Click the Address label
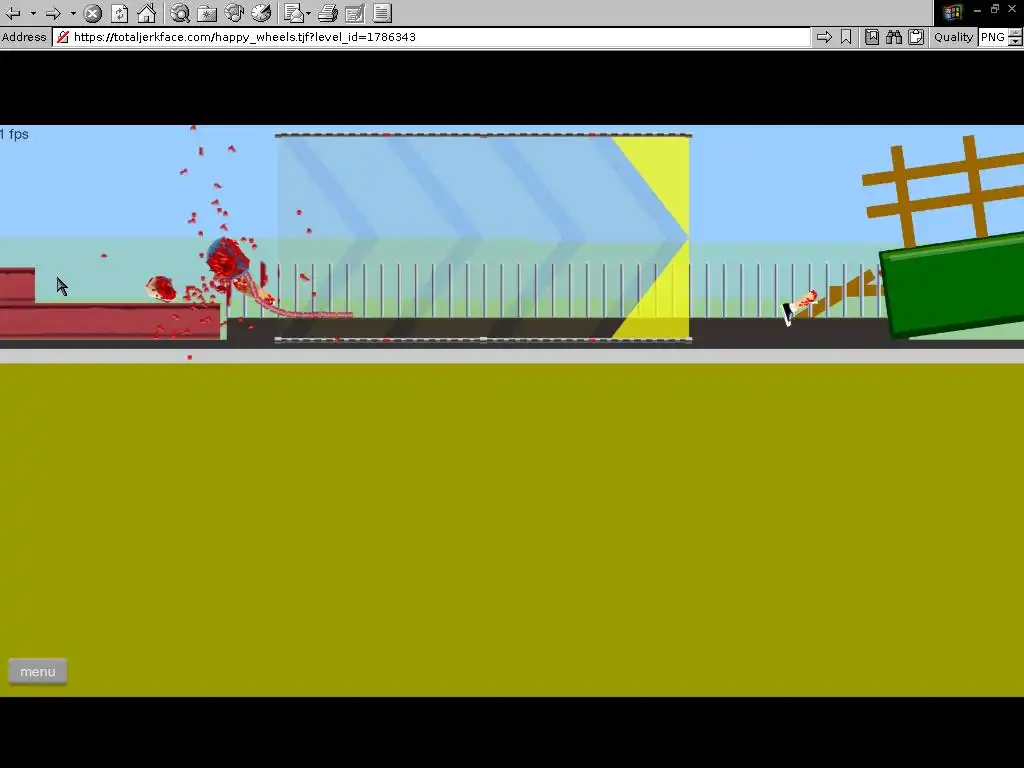Screen dimensions: 1024x768 [24, 37]
